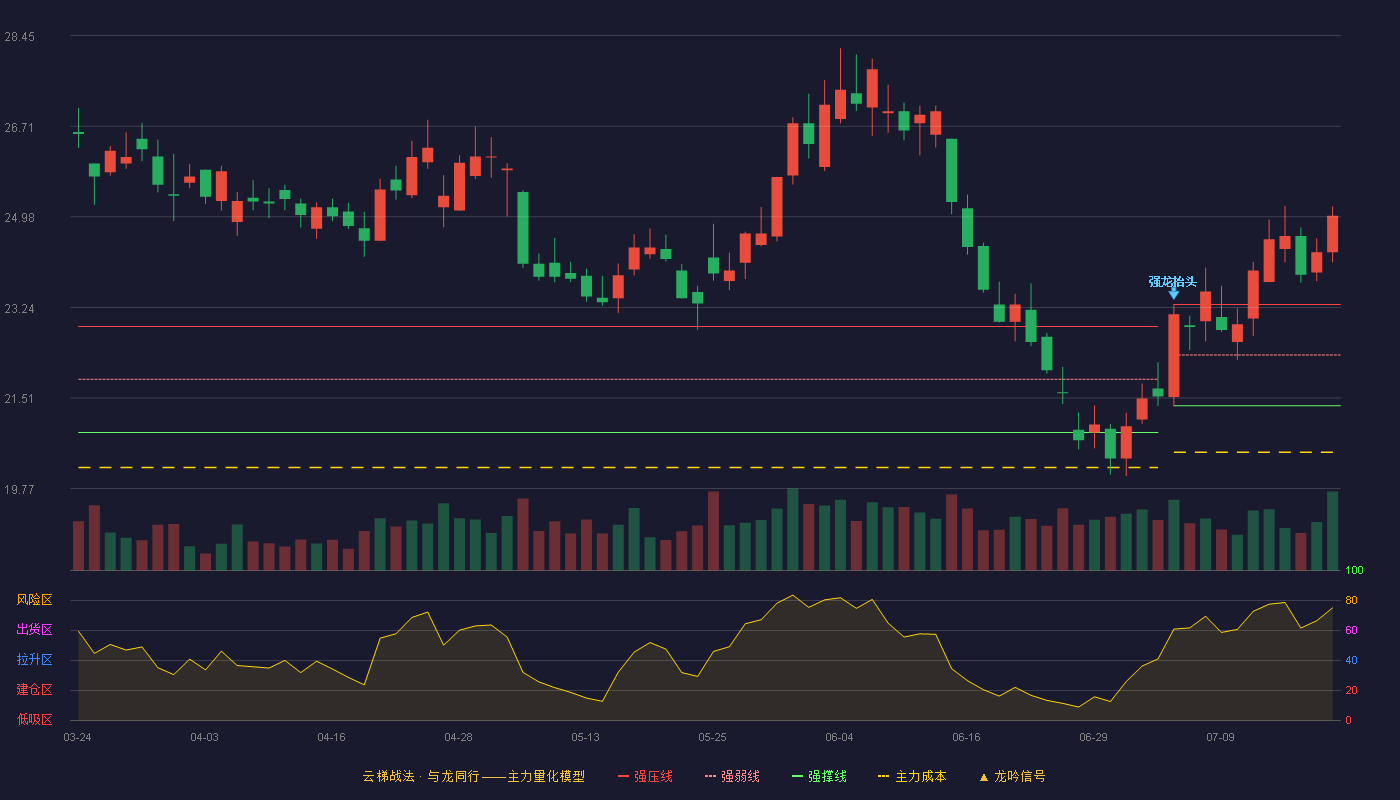Screen dimensions: 1400x800
Task: Click the 强龙抬头 annotation label
Action: click(1173, 281)
